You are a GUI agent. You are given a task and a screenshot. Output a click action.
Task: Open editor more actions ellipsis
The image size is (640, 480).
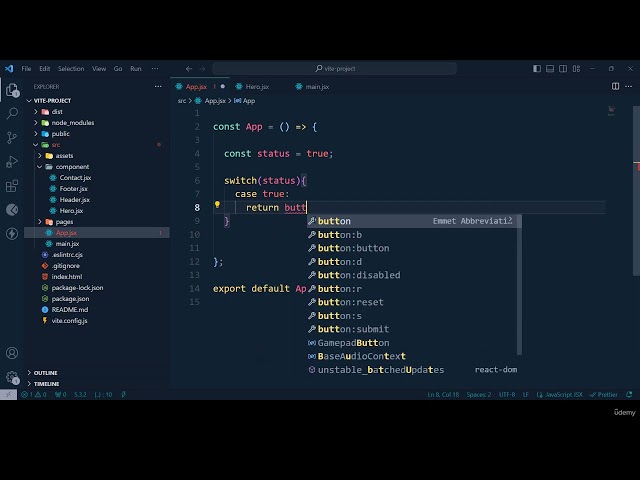[x=628, y=86]
